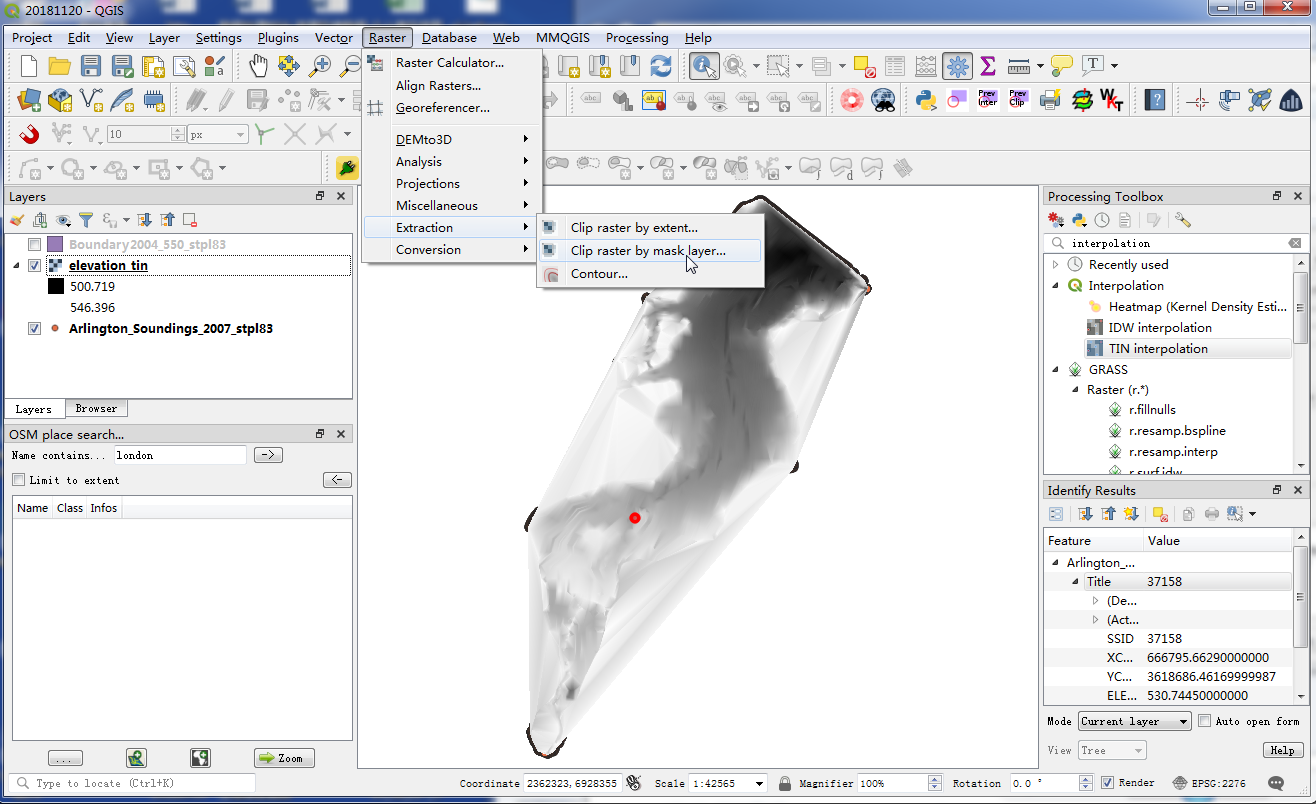Toggle visibility of Boundary2004_550_stpl83 layer
This screenshot has width=1316, height=804.
point(35,244)
